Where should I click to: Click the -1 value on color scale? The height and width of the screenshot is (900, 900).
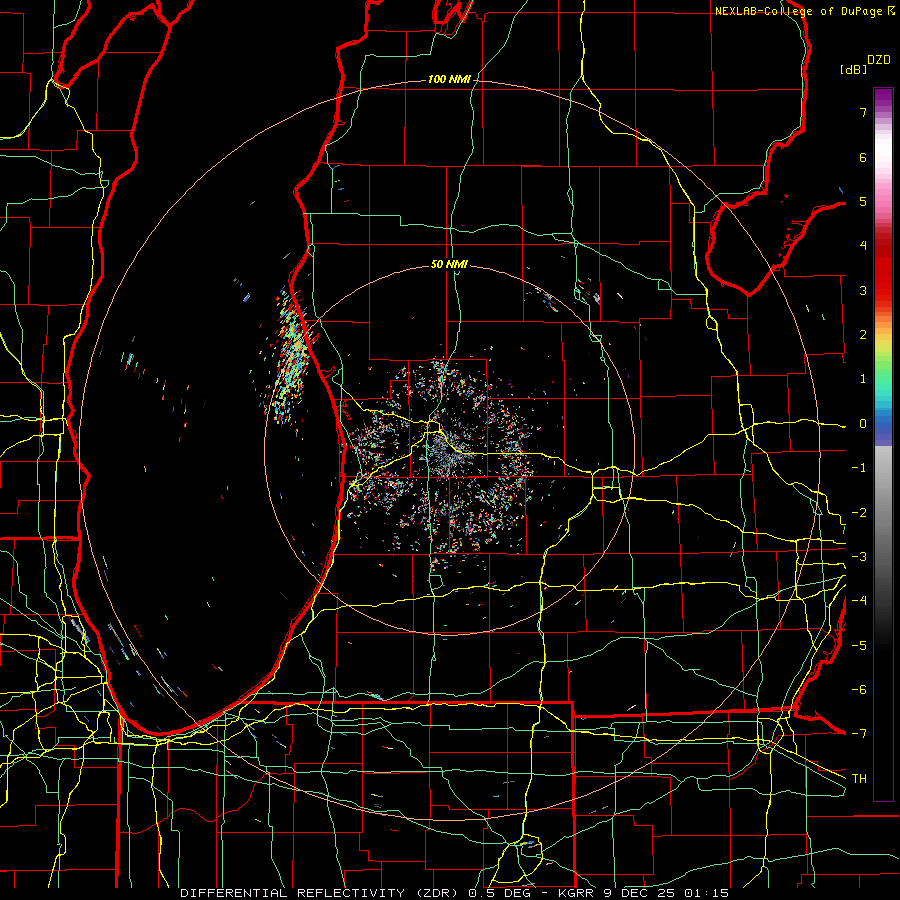pyautogui.click(x=859, y=468)
